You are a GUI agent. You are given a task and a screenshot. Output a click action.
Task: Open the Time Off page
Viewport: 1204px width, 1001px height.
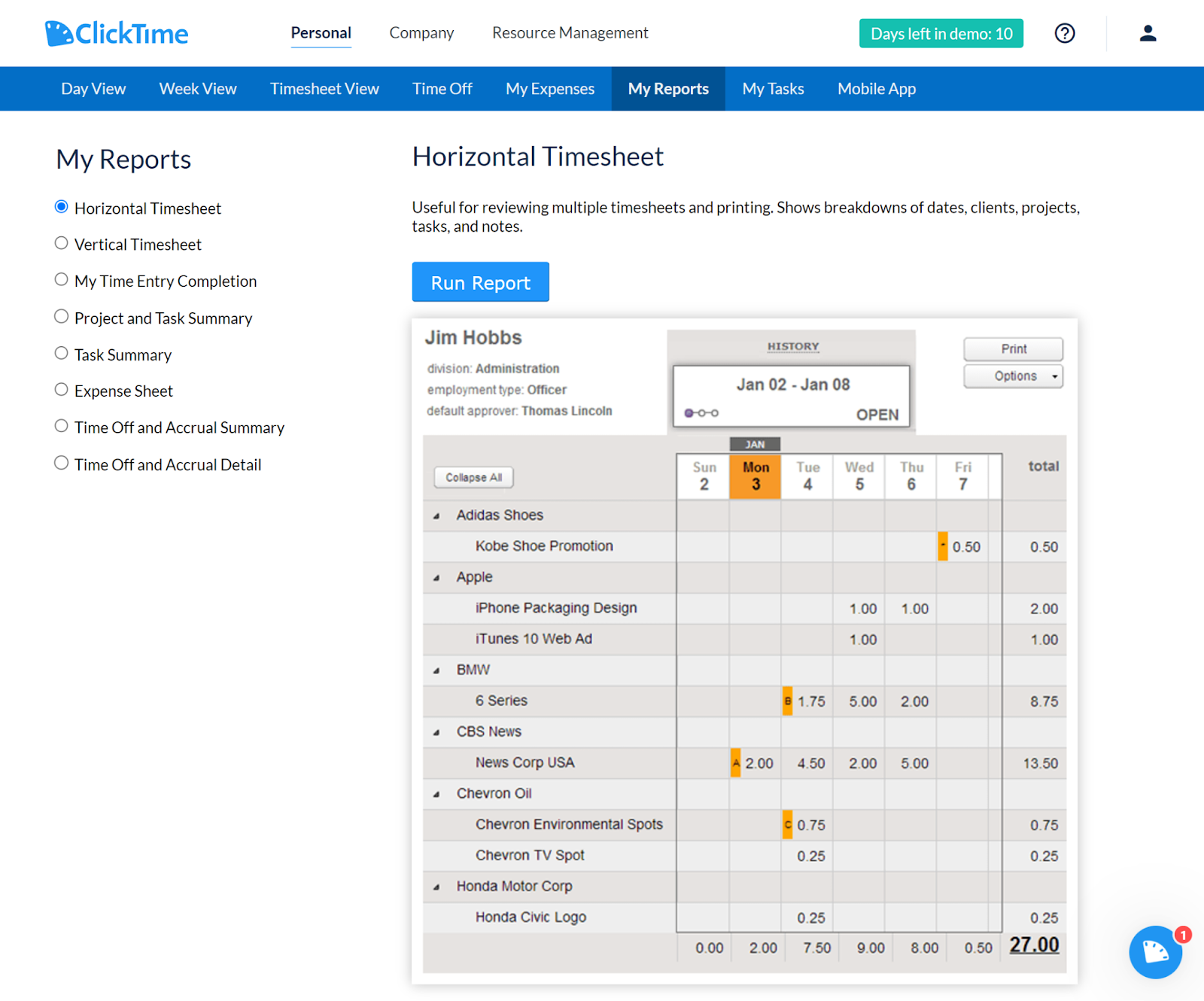[x=442, y=89]
